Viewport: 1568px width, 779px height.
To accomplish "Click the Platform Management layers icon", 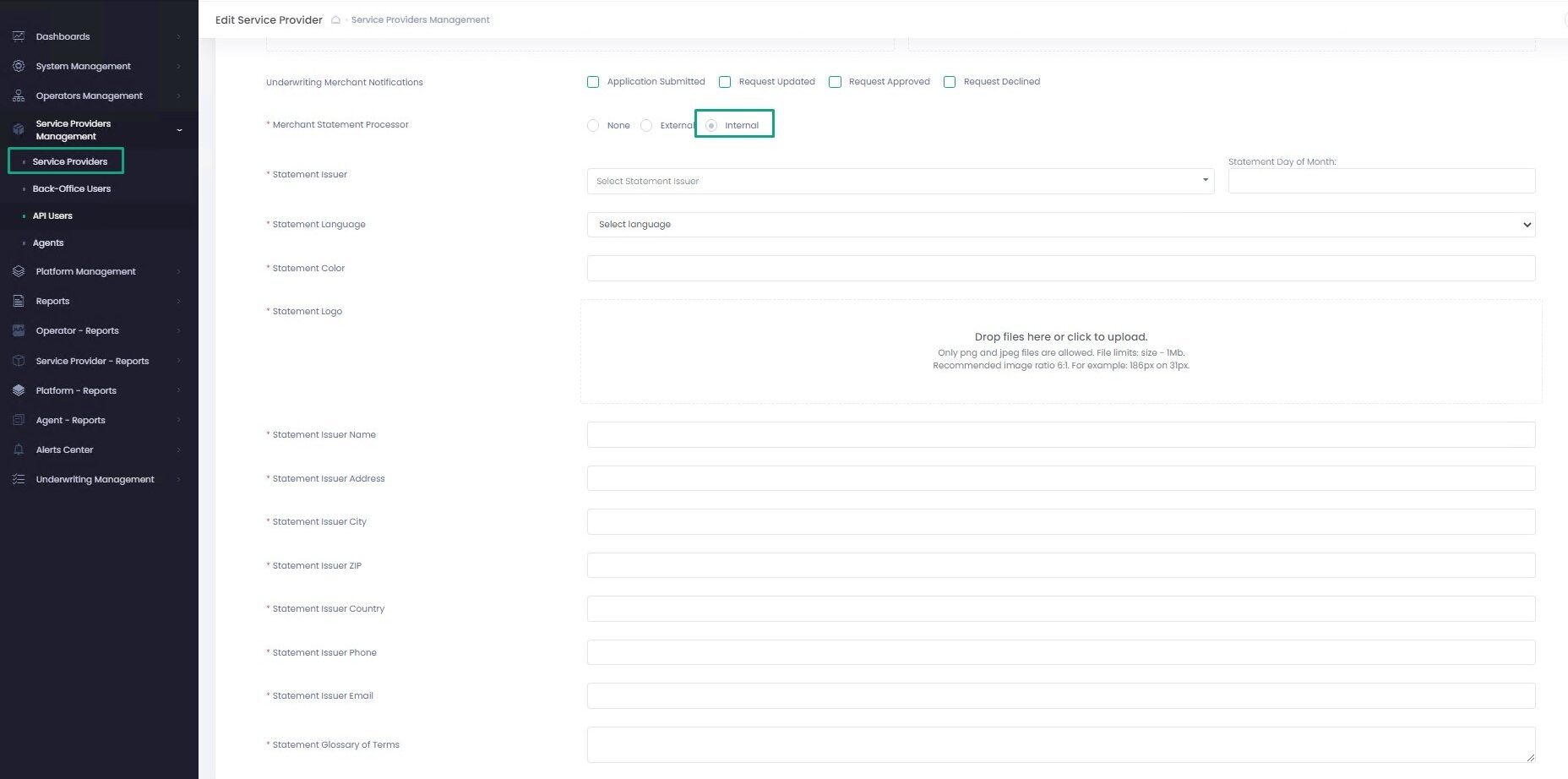I will tap(19, 271).
